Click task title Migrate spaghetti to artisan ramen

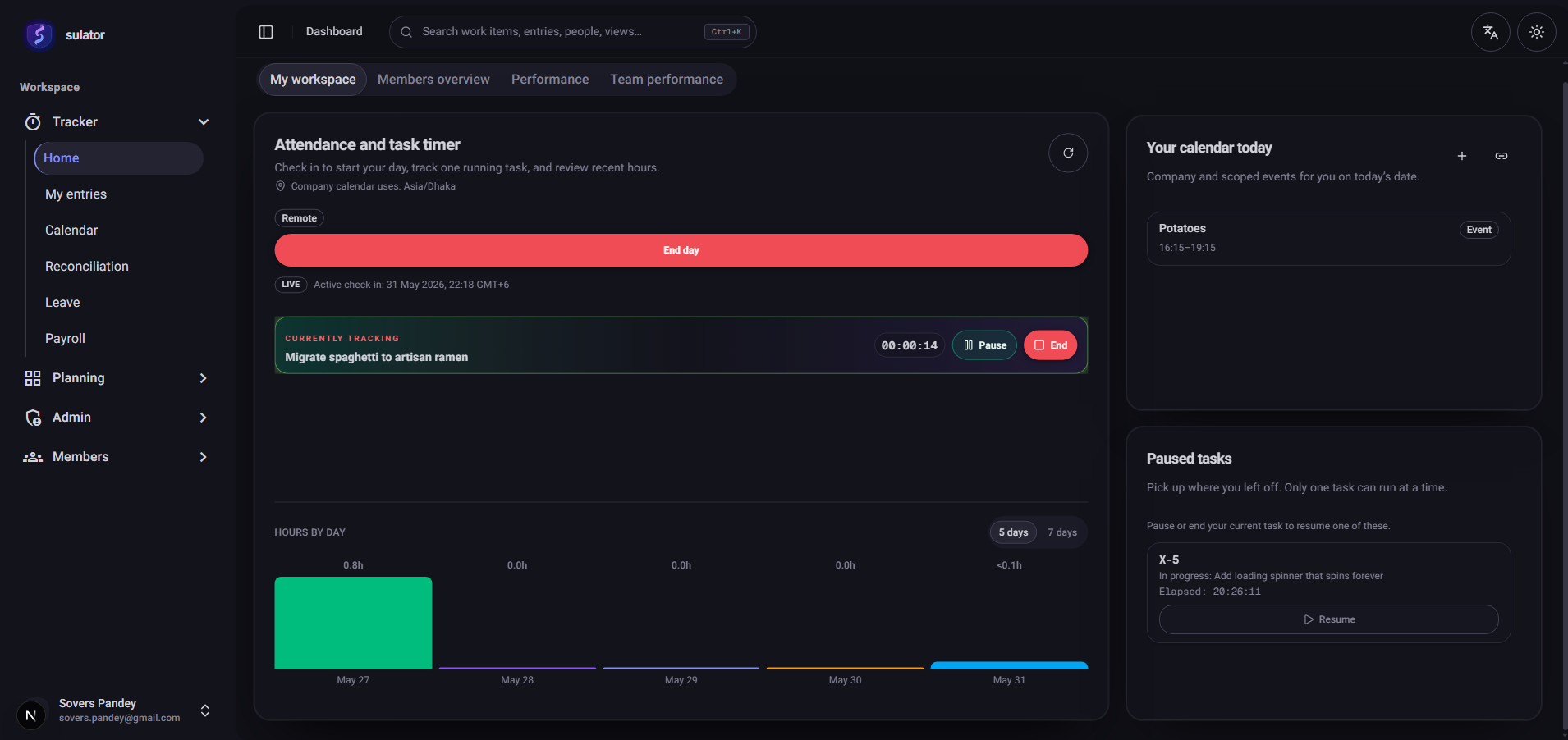376,358
